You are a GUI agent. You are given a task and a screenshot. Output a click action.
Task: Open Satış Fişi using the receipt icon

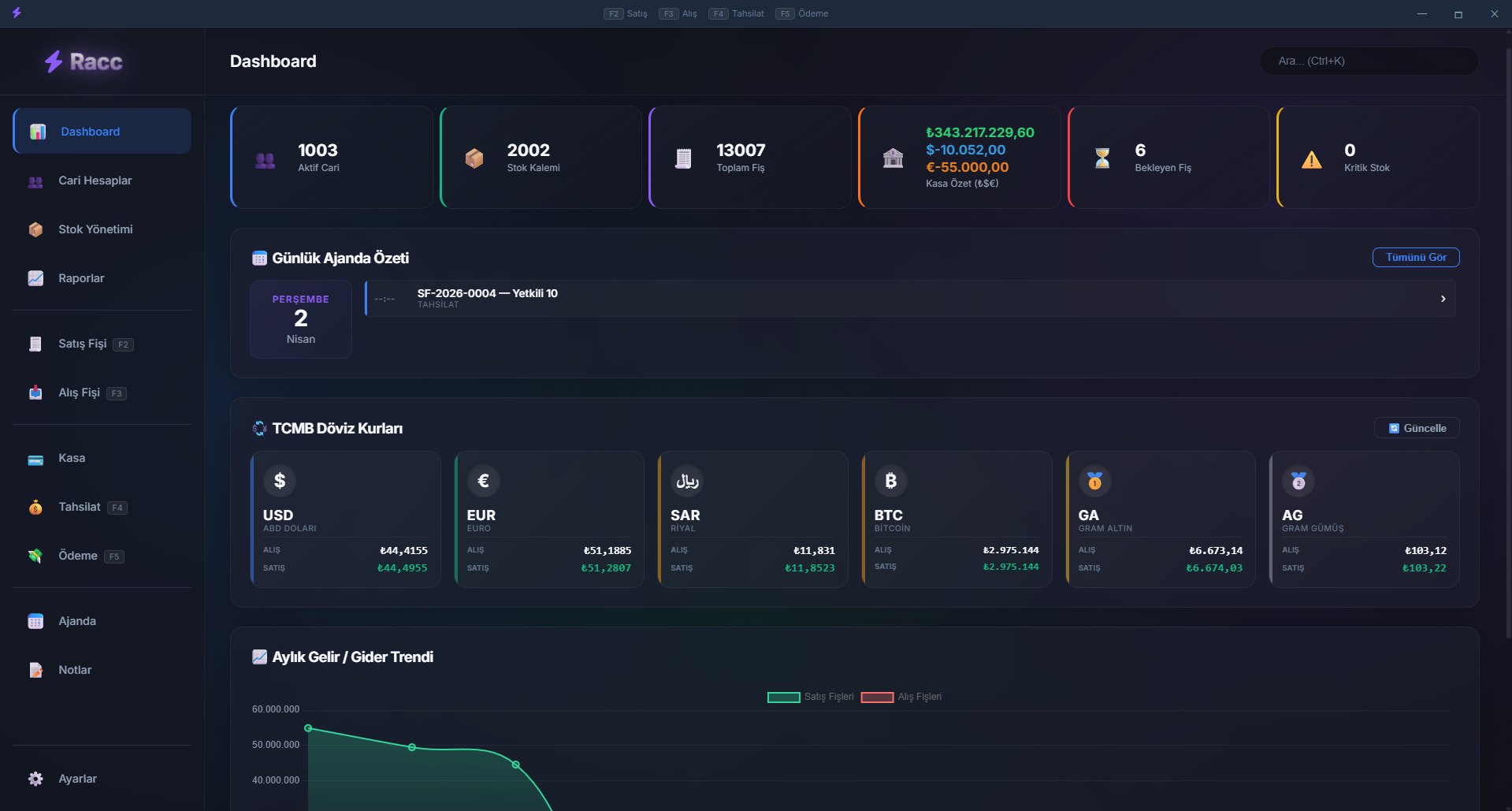click(35, 344)
